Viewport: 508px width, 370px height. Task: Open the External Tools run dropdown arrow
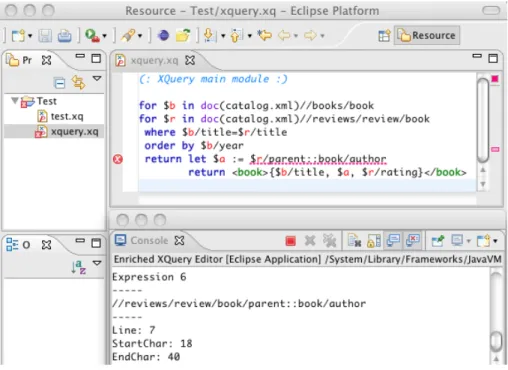point(105,36)
